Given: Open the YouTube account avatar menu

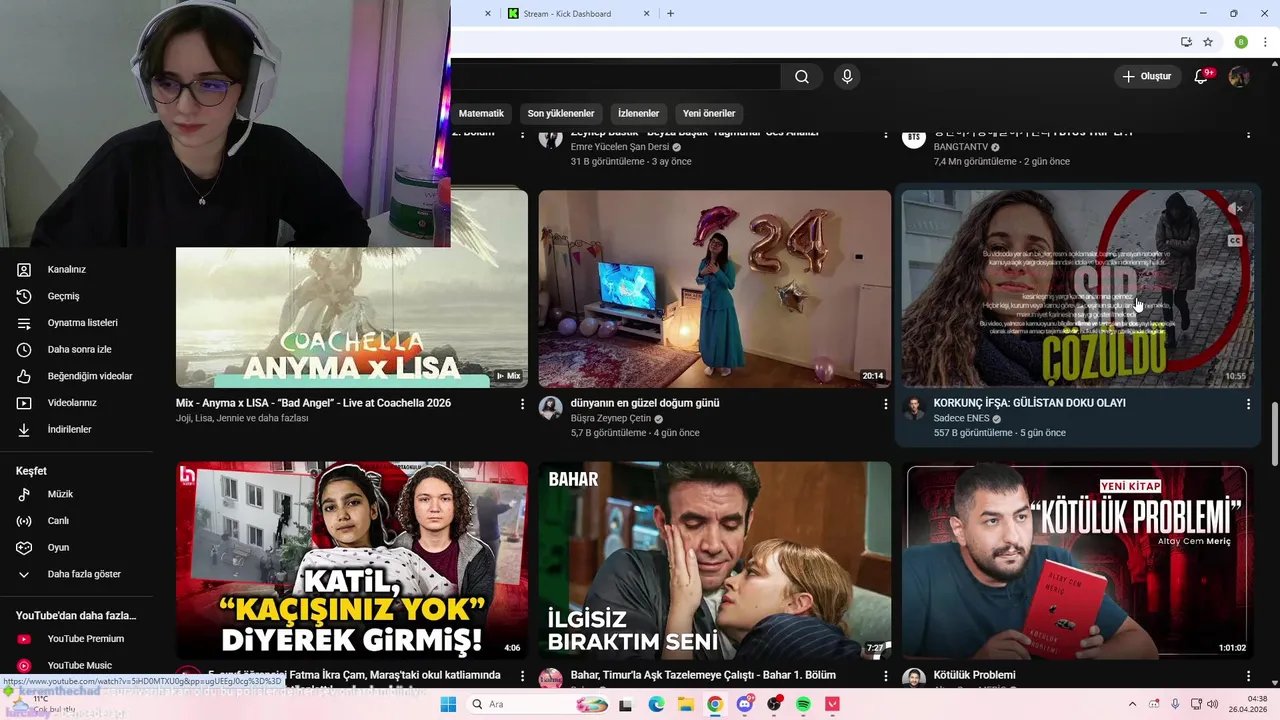Looking at the screenshot, I should tap(1239, 77).
